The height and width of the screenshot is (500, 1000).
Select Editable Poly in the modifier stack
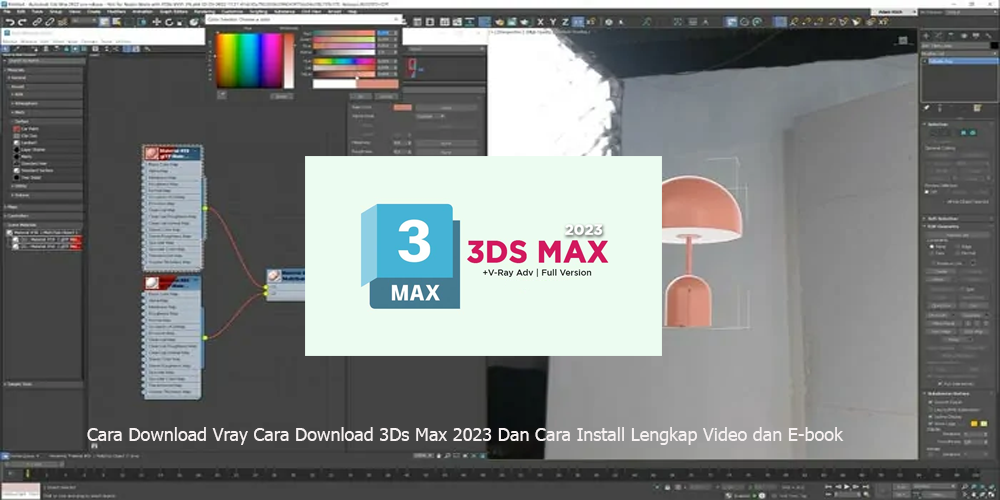(x=959, y=61)
